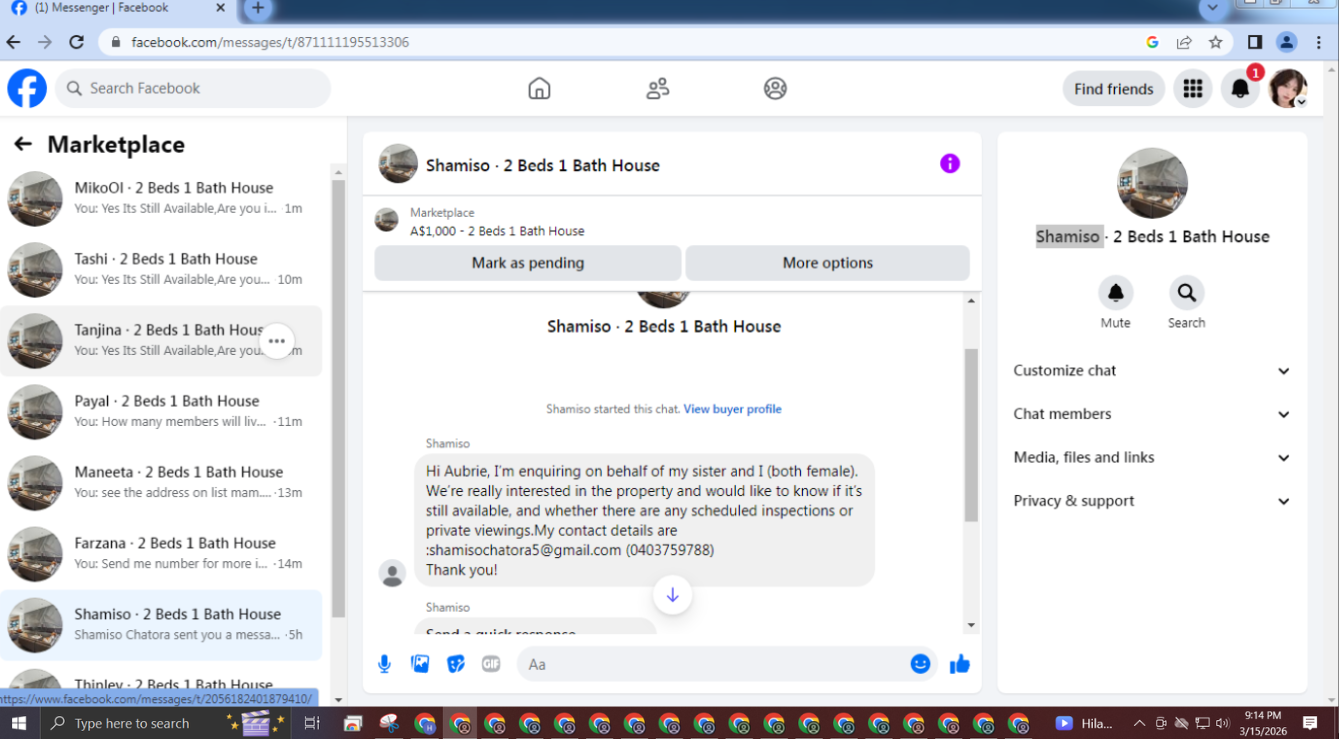
Task: Expand Privacy & support section
Action: 1152,501
